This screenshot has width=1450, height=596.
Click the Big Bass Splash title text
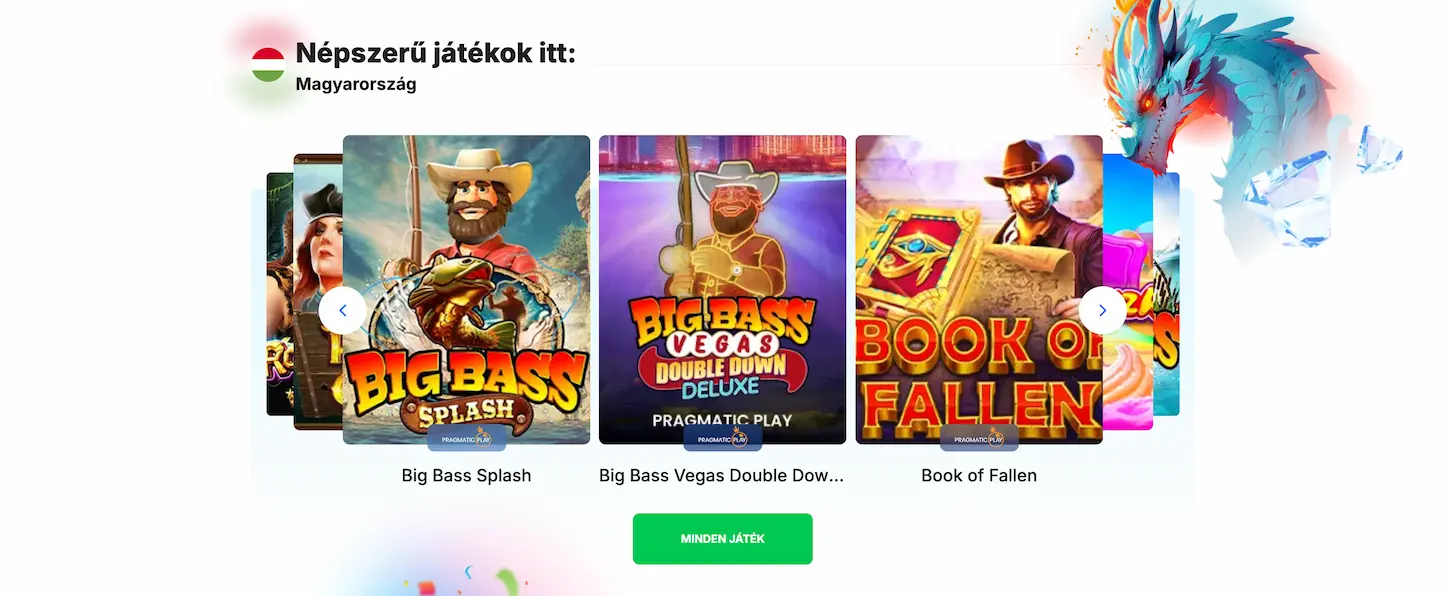coord(466,476)
